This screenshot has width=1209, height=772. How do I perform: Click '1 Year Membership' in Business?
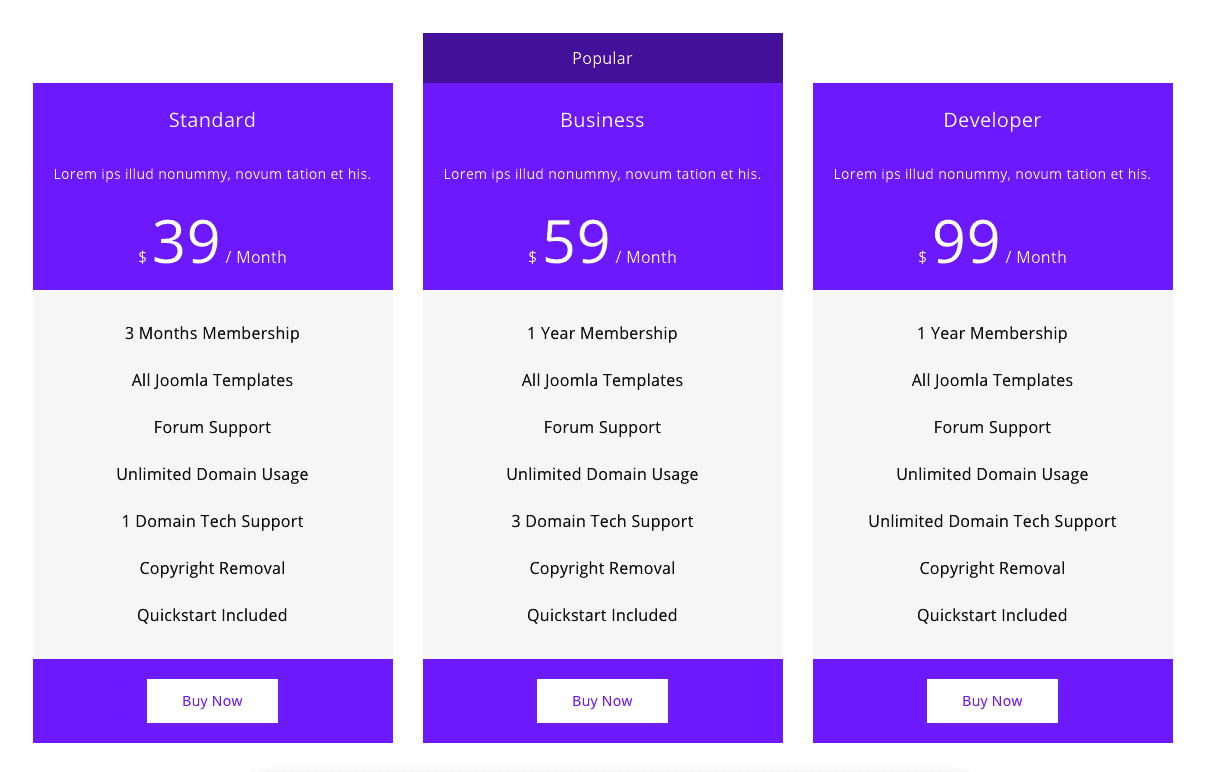(602, 333)
